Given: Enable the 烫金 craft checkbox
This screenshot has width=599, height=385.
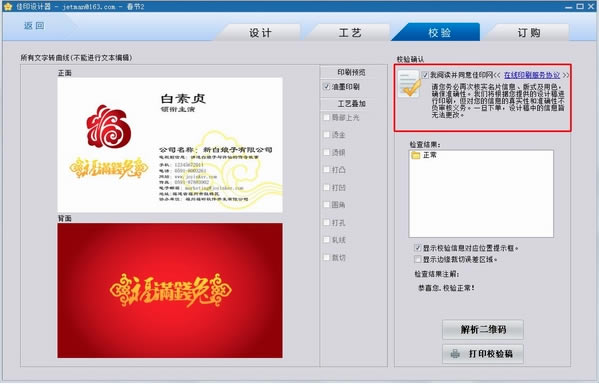Looking at the screenshot, I should tap(326, 134).
